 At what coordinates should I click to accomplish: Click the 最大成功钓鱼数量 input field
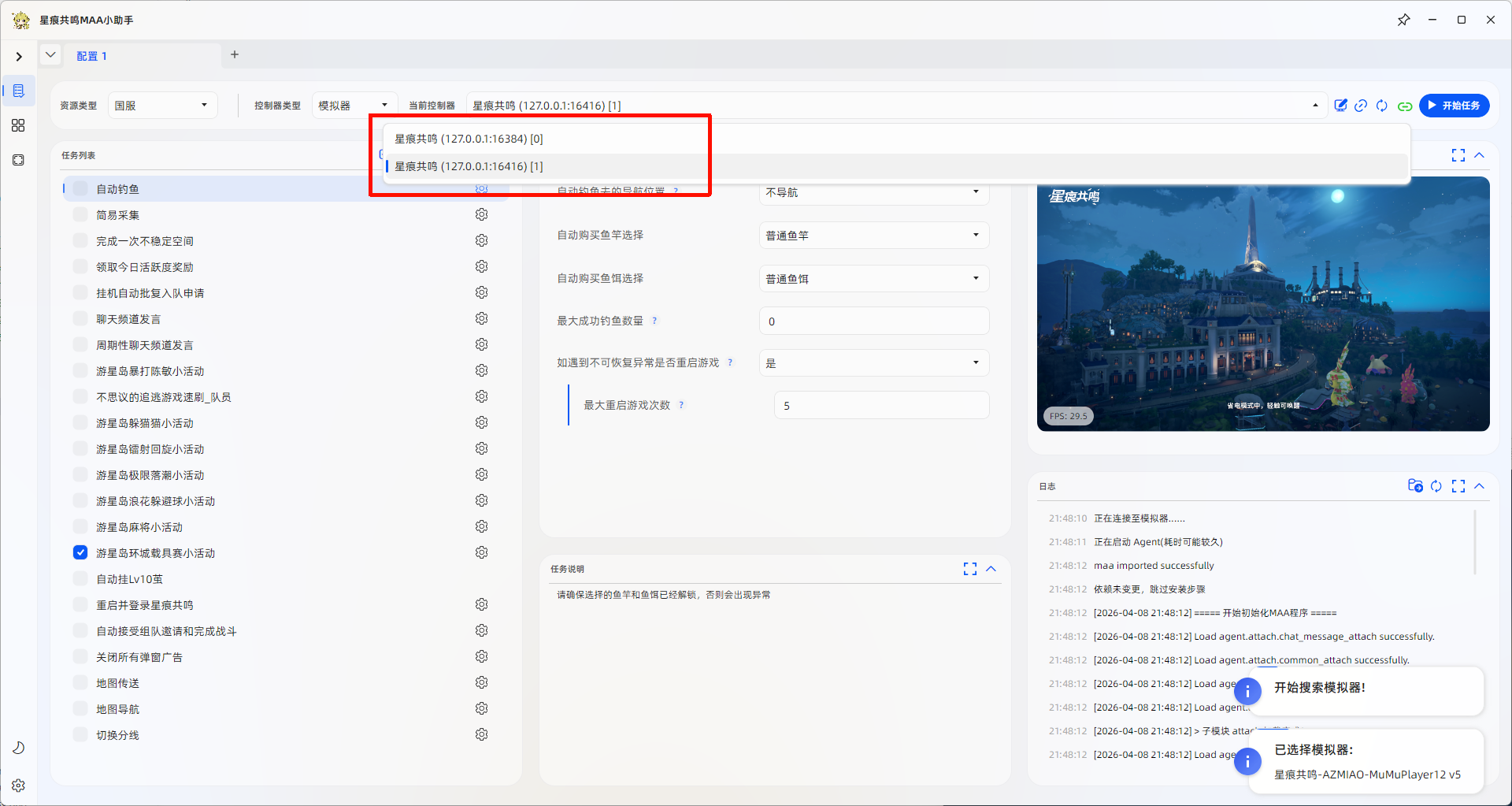(x=874, y=321)
